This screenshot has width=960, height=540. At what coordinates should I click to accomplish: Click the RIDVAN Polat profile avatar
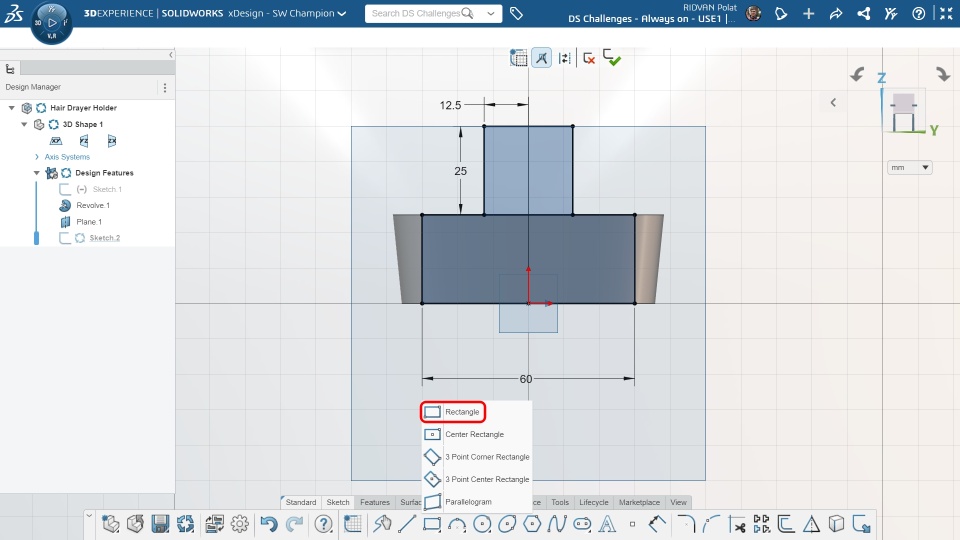pyautogui.click(x=754, y=13)
